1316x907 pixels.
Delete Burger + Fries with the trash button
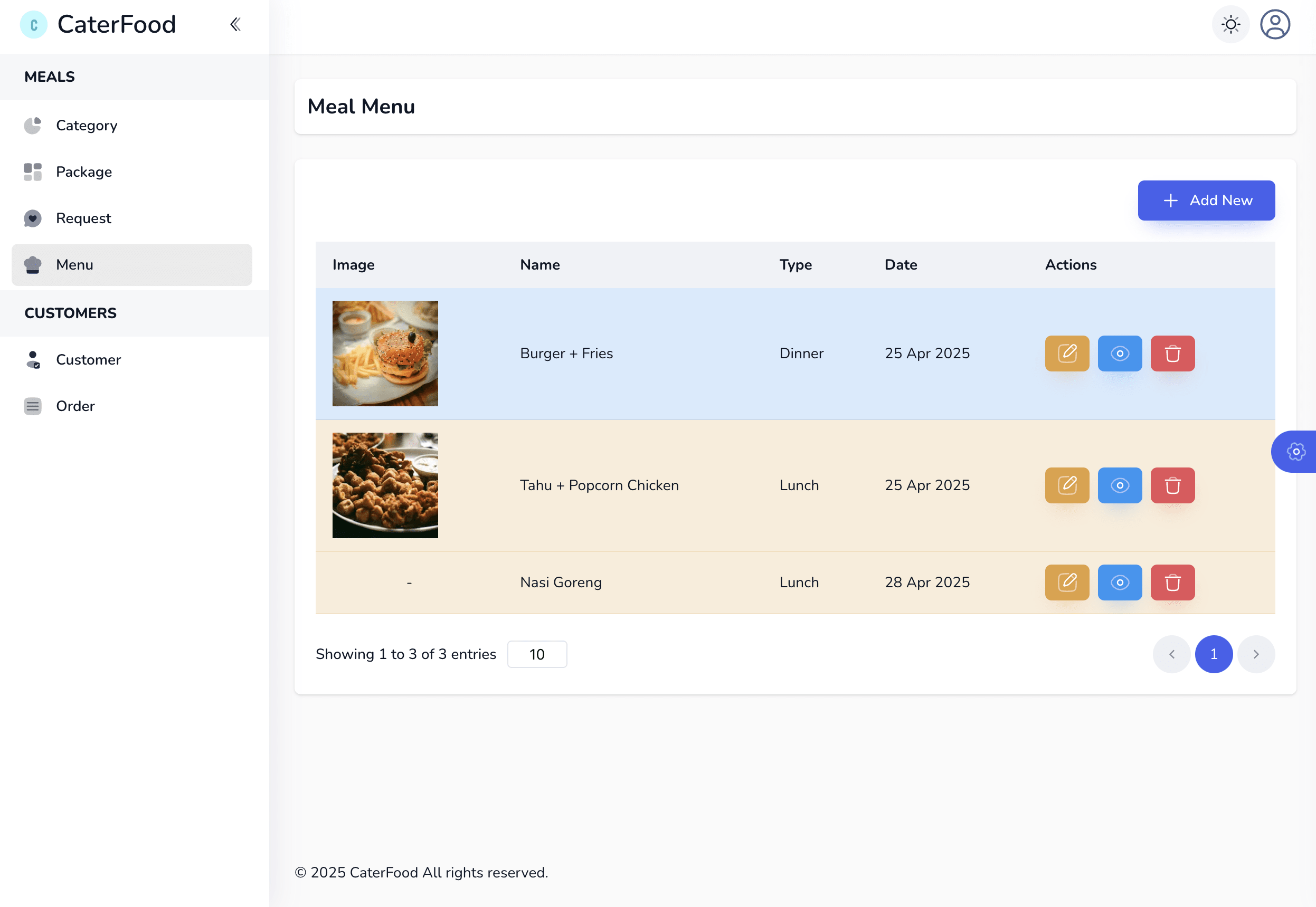(x=1173, y=353)
